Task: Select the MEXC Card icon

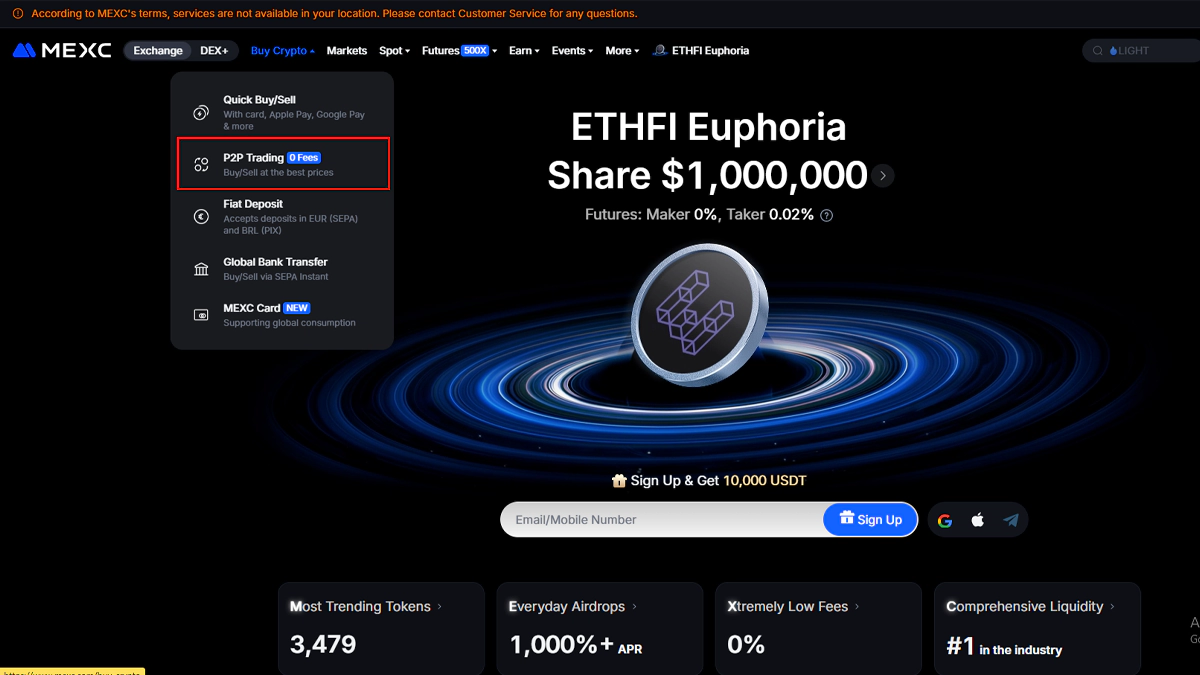Action: click(x=201, y=314)
